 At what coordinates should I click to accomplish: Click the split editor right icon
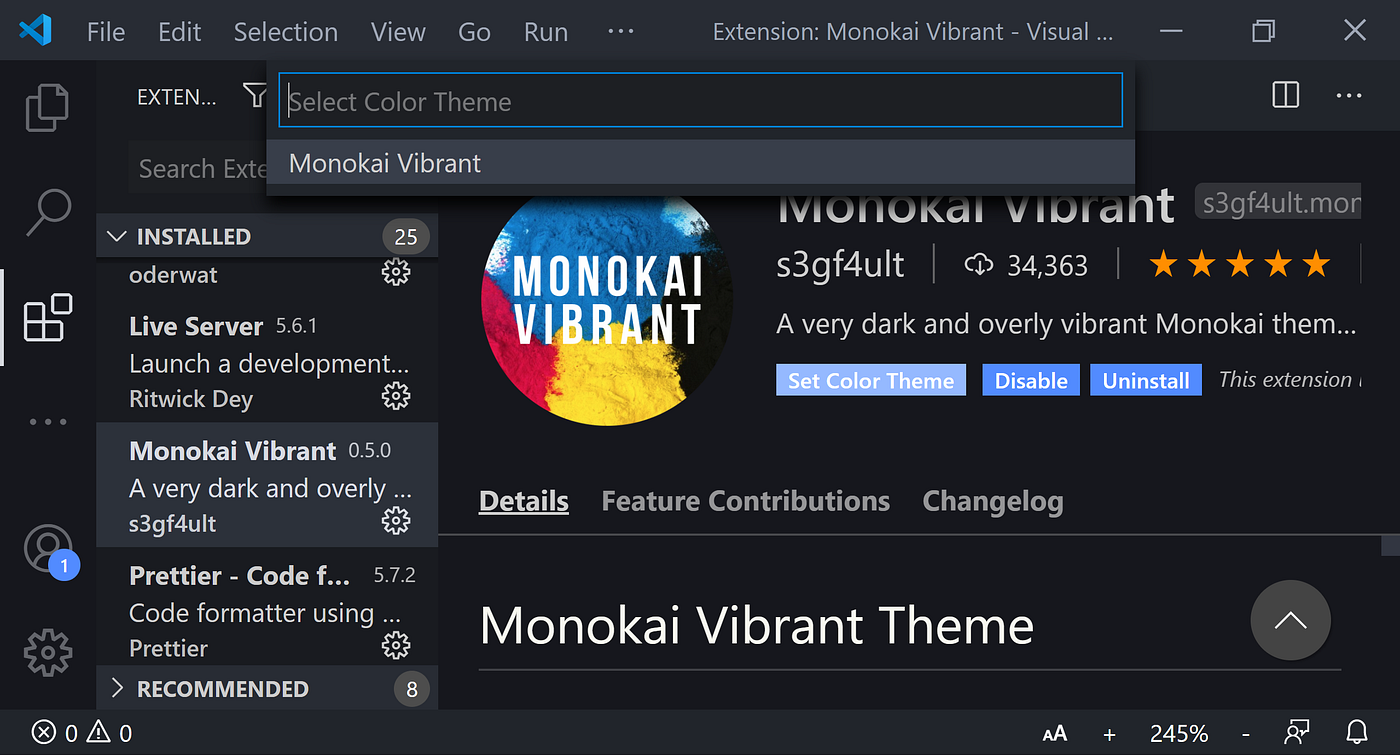point(1285,95)
